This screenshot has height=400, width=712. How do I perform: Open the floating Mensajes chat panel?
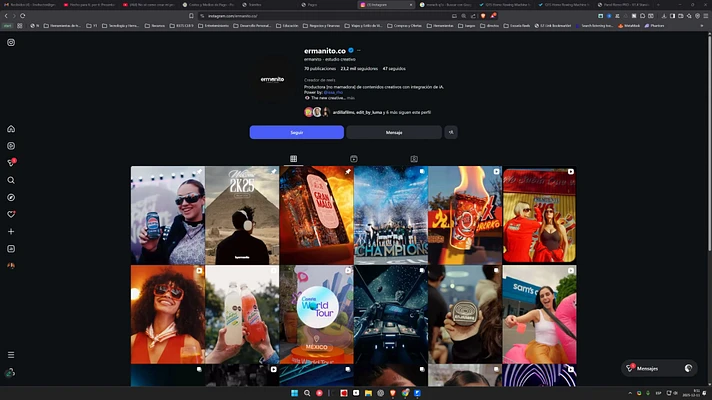(x=659, y=368)
